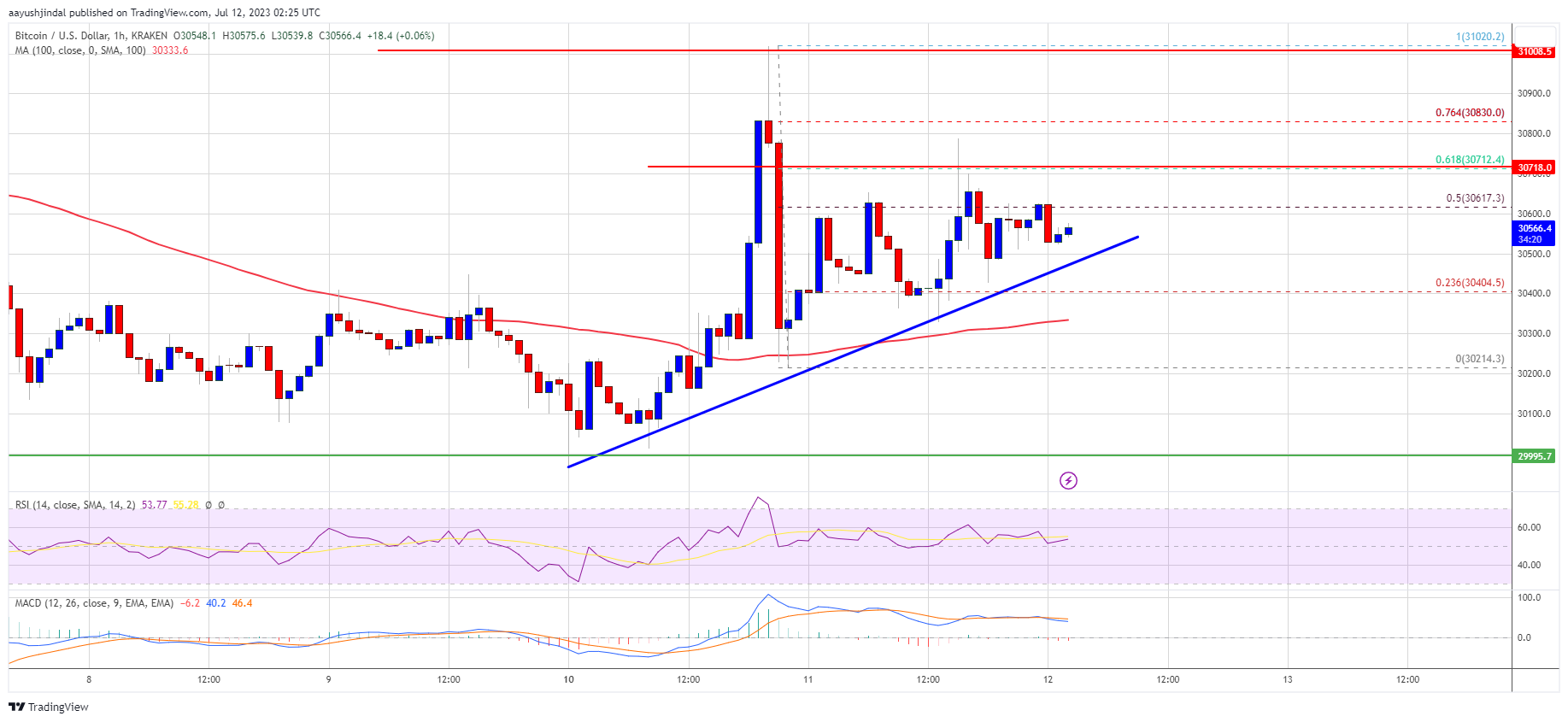Image resolution: width=1568 pixels, height=722 pixels.
Task: Click the 0.618(30712.4) Fibonacci level label
Action: [1470, 160]
